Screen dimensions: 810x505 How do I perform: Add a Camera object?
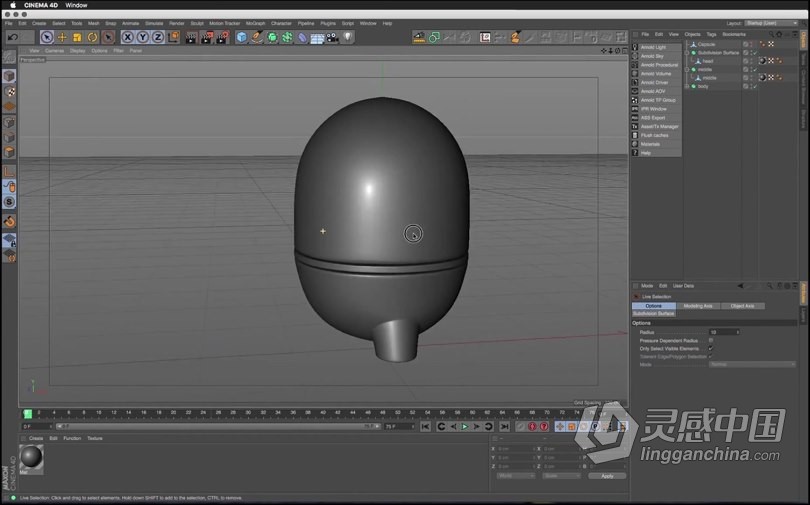(x=332, y=37)
